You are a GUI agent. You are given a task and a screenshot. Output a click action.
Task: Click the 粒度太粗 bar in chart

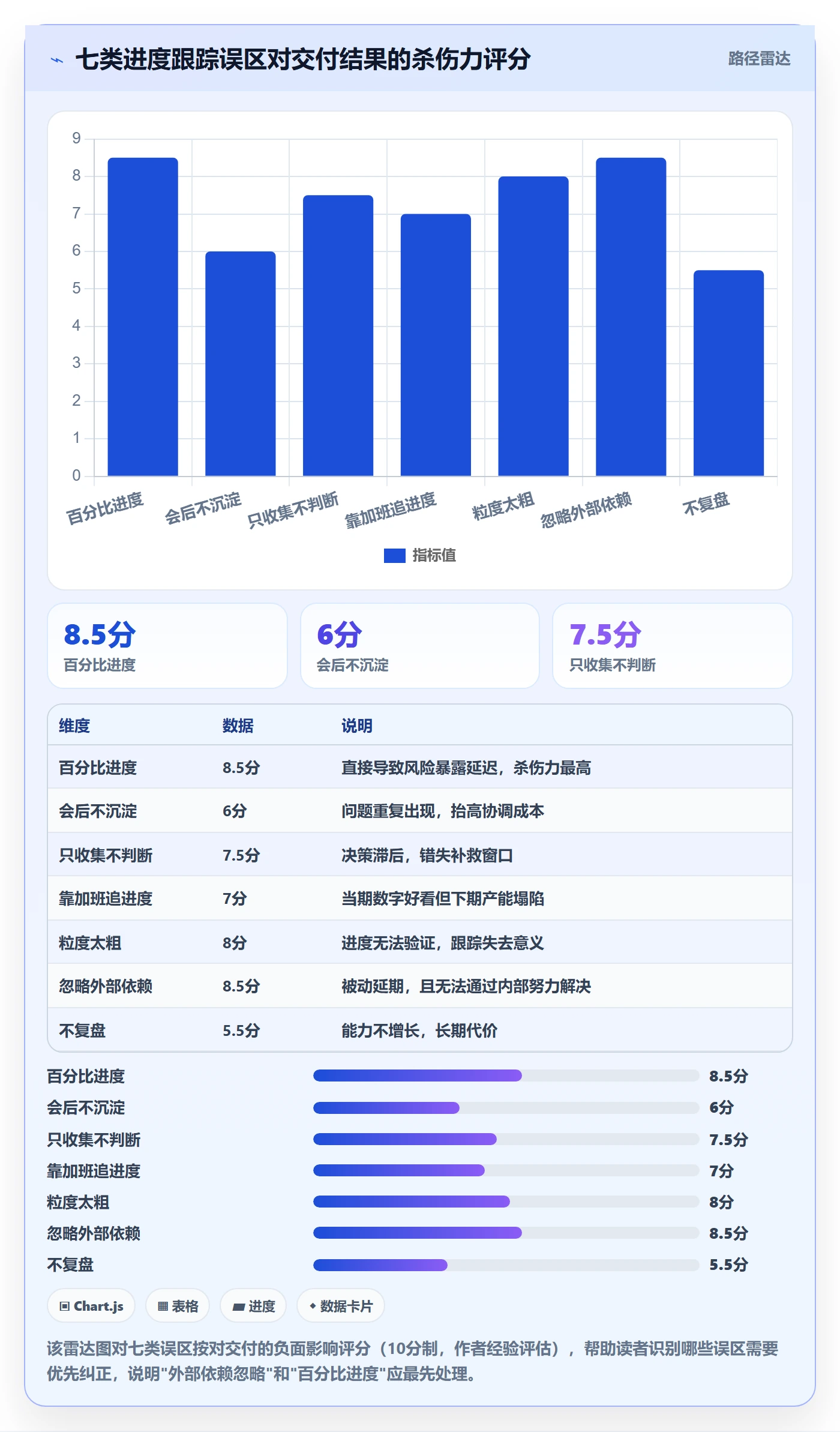pos(533,326)
